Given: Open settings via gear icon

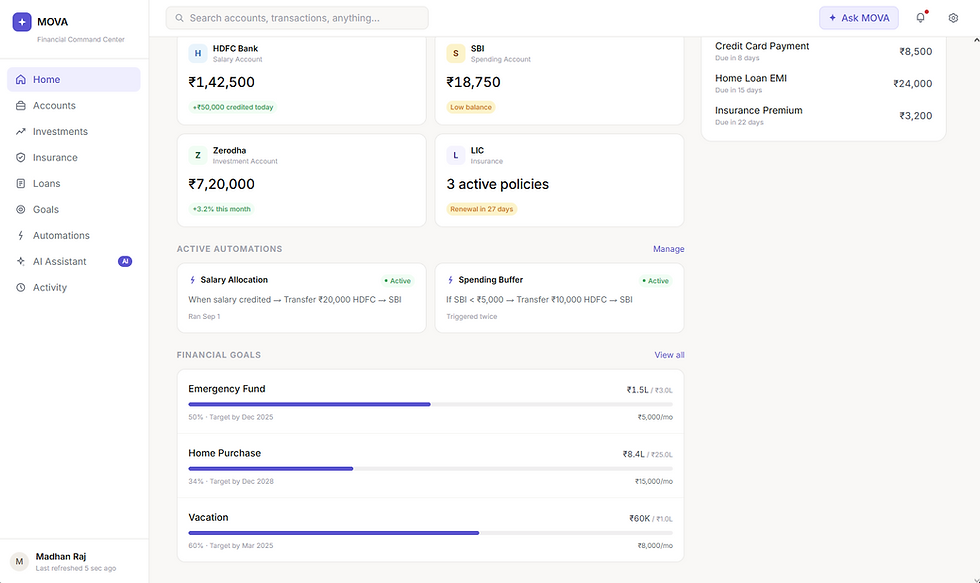Looking at the screenshot, I should 953,17.
